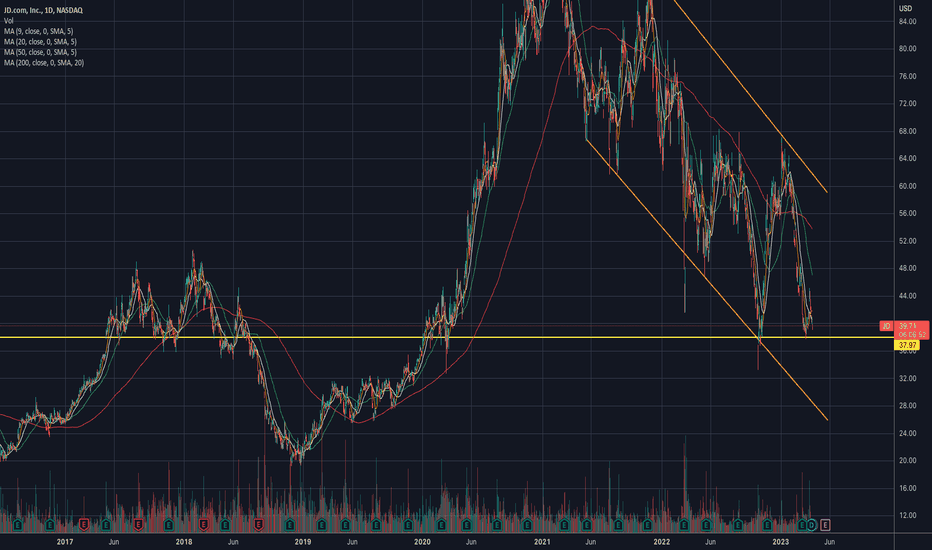Viewport: 932px width, 550px height.
Task: Click the 84.00 price axis label
Action: coord(907,21)
